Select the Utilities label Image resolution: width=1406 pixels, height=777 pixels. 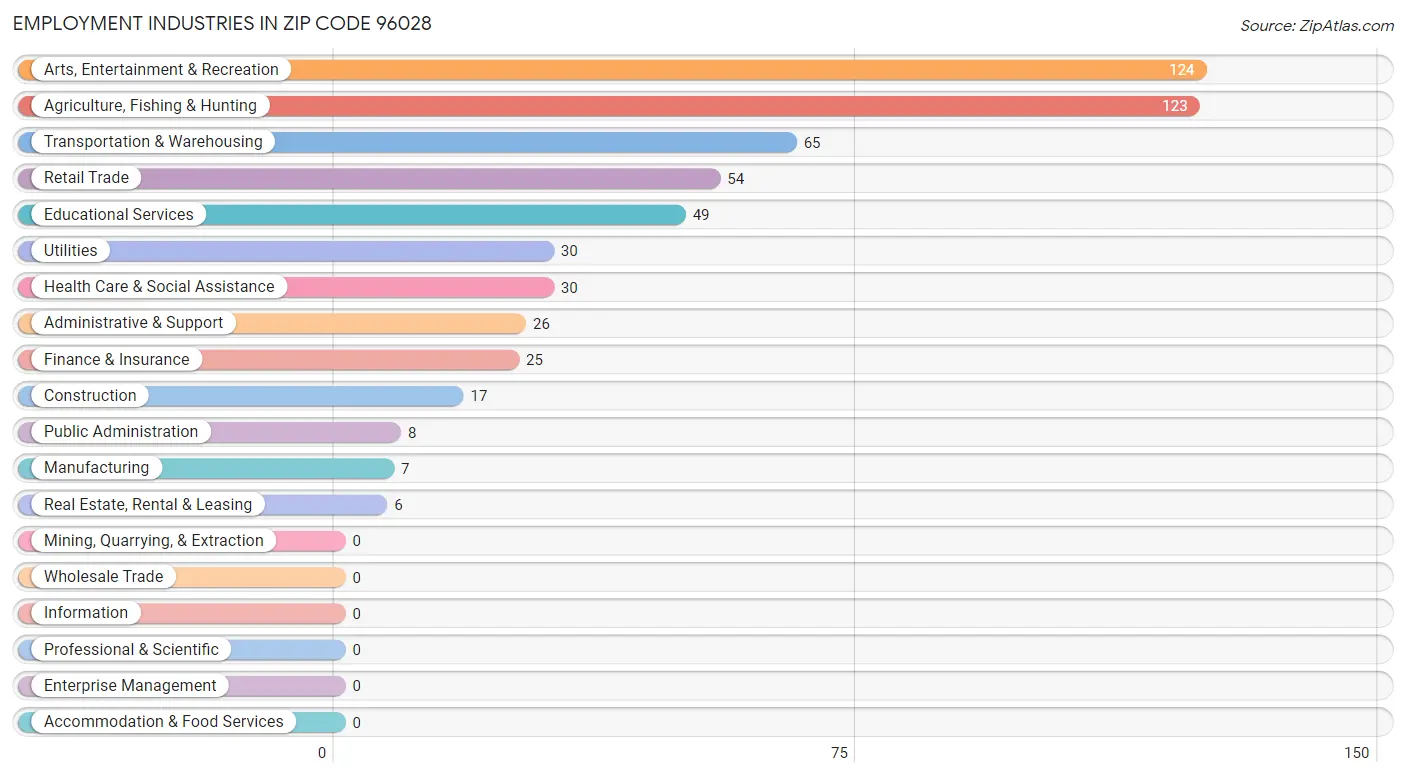[x=71, y=251]
